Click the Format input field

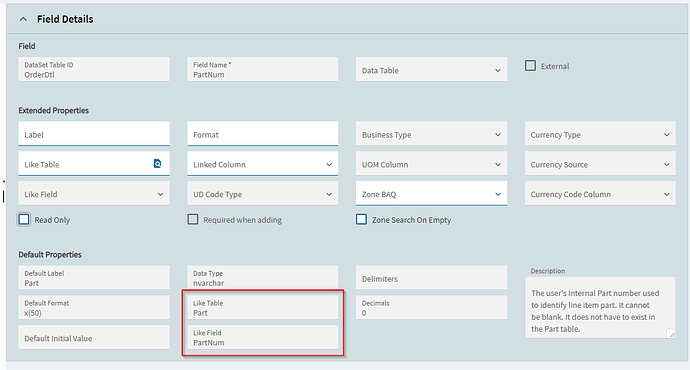pyautogui.click(x=262, y=134)
